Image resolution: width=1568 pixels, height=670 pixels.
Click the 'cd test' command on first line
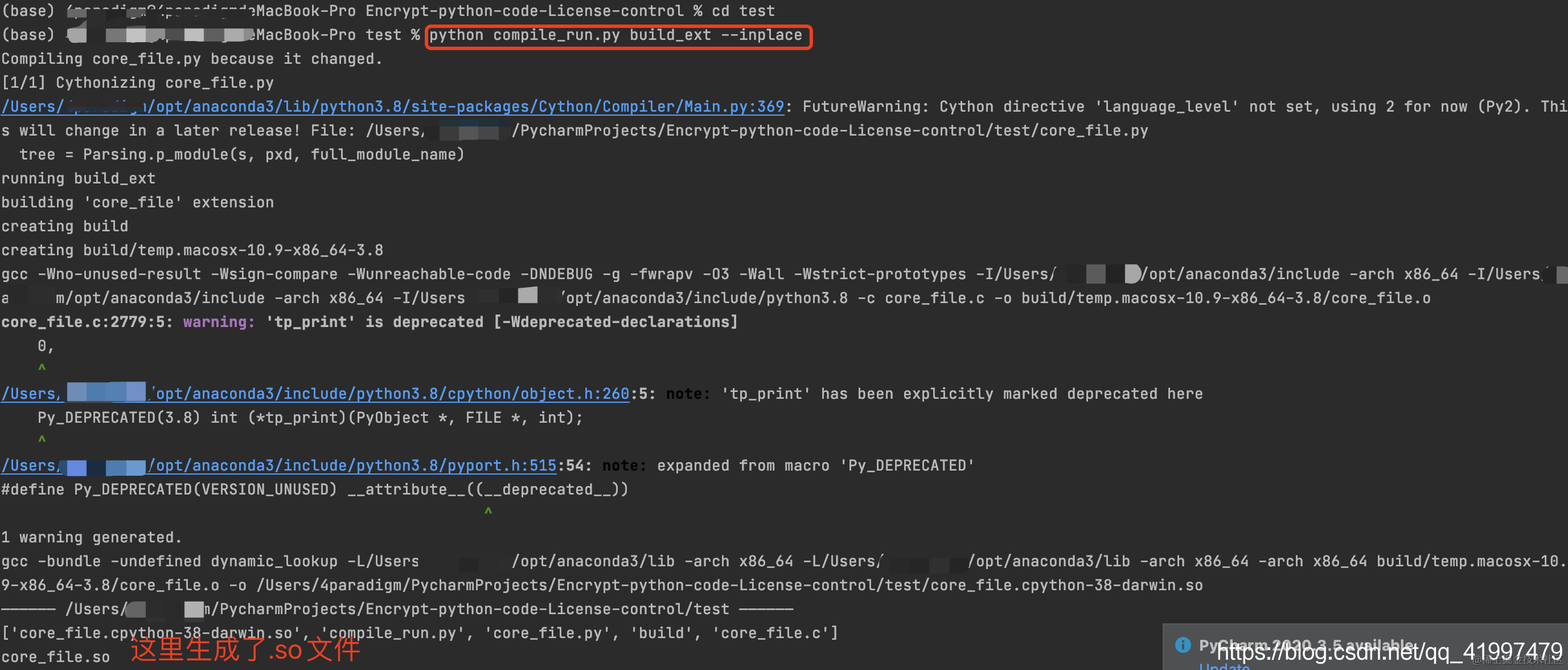click(743, 11)
